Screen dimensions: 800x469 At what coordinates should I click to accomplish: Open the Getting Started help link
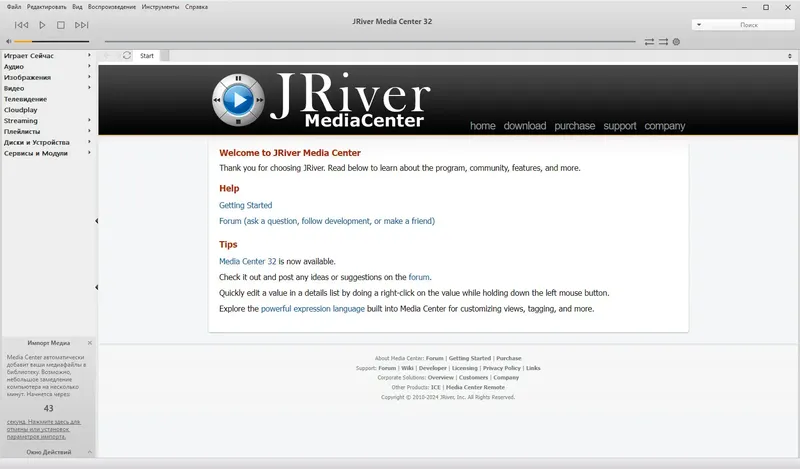click(245, 205)
